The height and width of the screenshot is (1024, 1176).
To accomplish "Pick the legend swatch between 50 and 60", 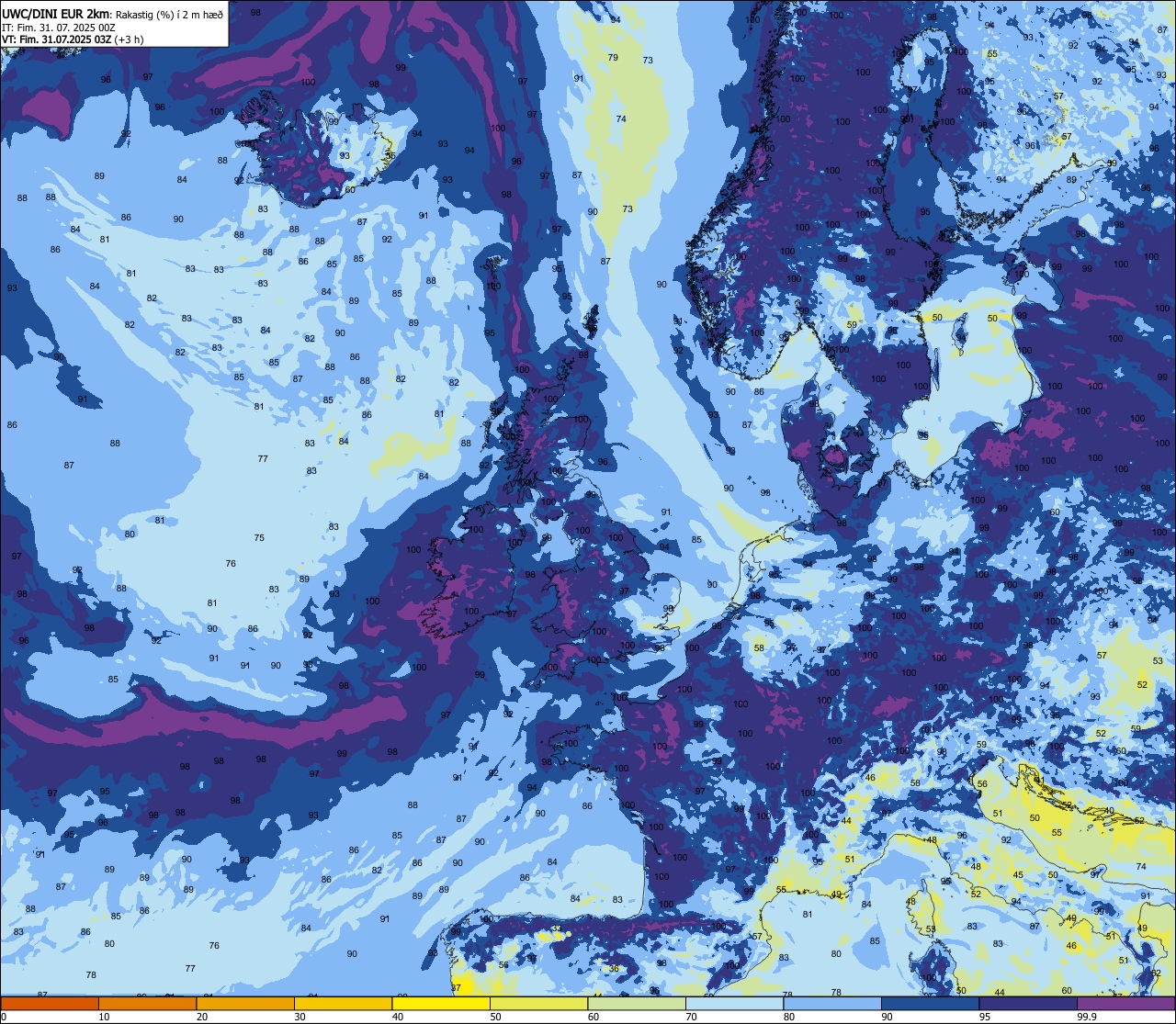I will (x=538, y=1004).
